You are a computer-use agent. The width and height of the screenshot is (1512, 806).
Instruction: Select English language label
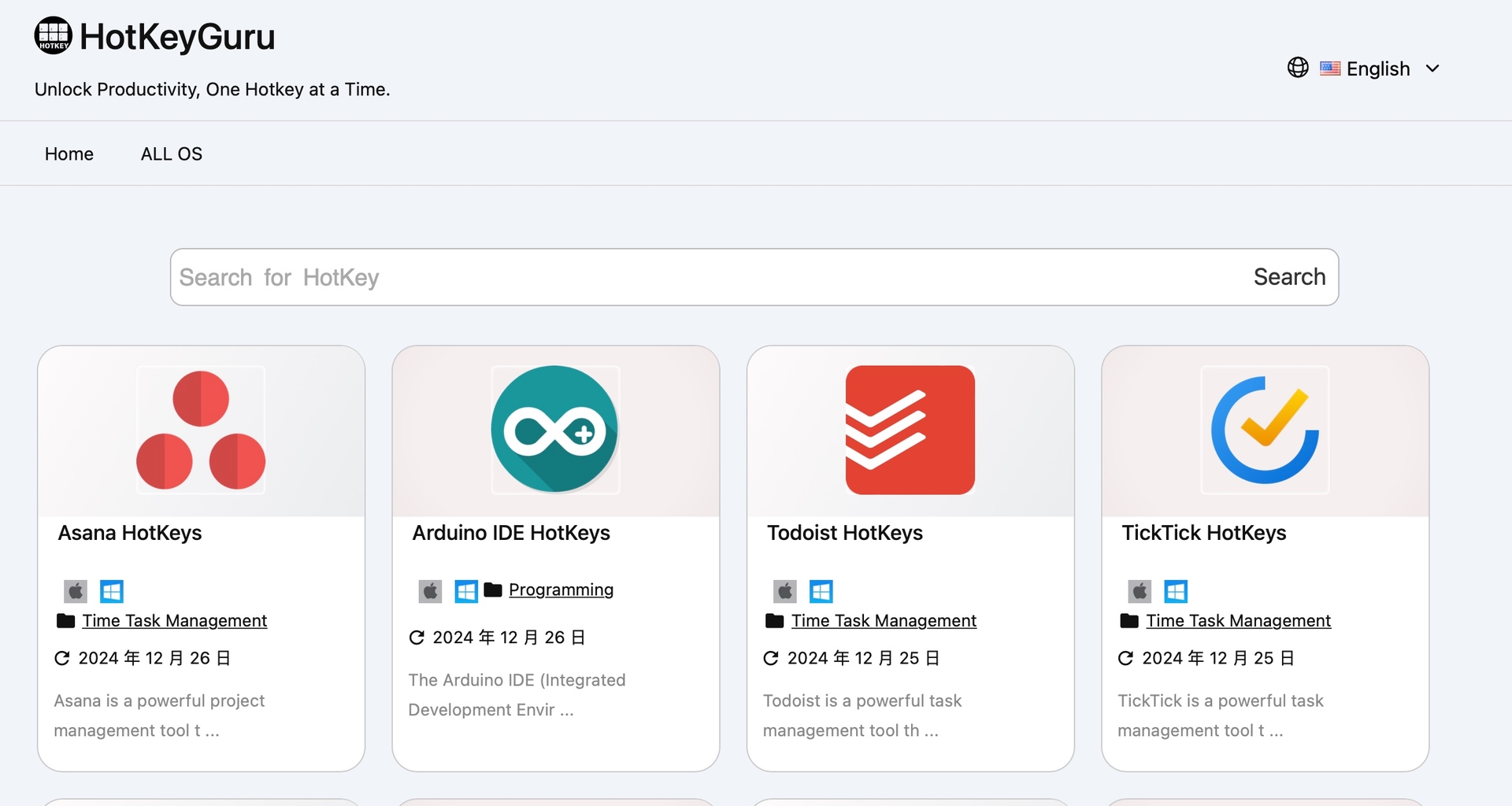click(1378, 68)
